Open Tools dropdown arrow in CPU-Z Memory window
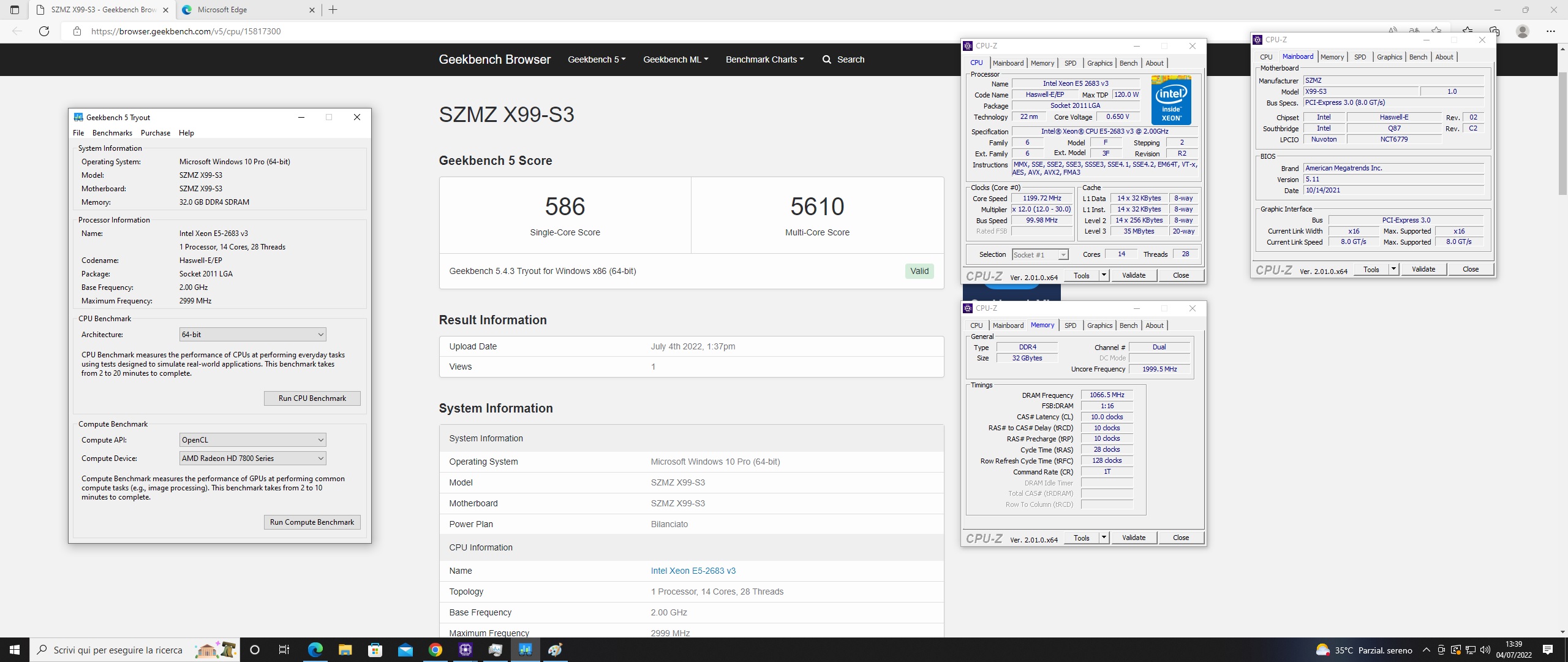 tap(1104, 538)
